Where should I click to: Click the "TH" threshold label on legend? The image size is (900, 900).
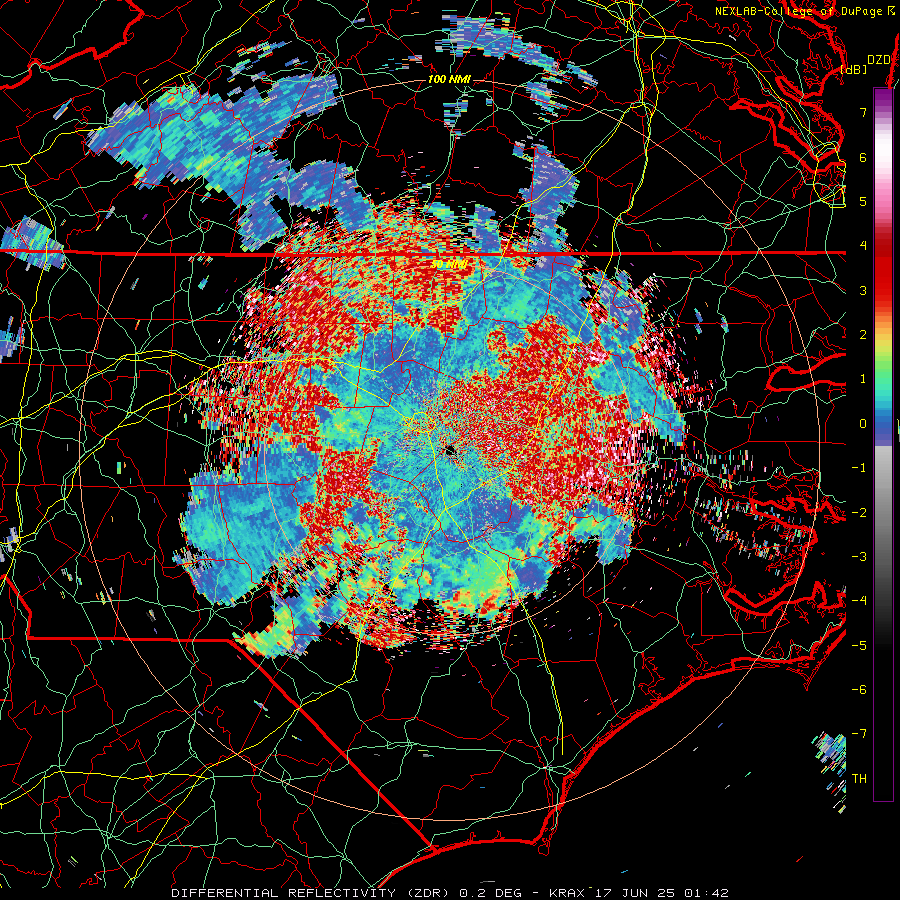[x=860, y=779]
